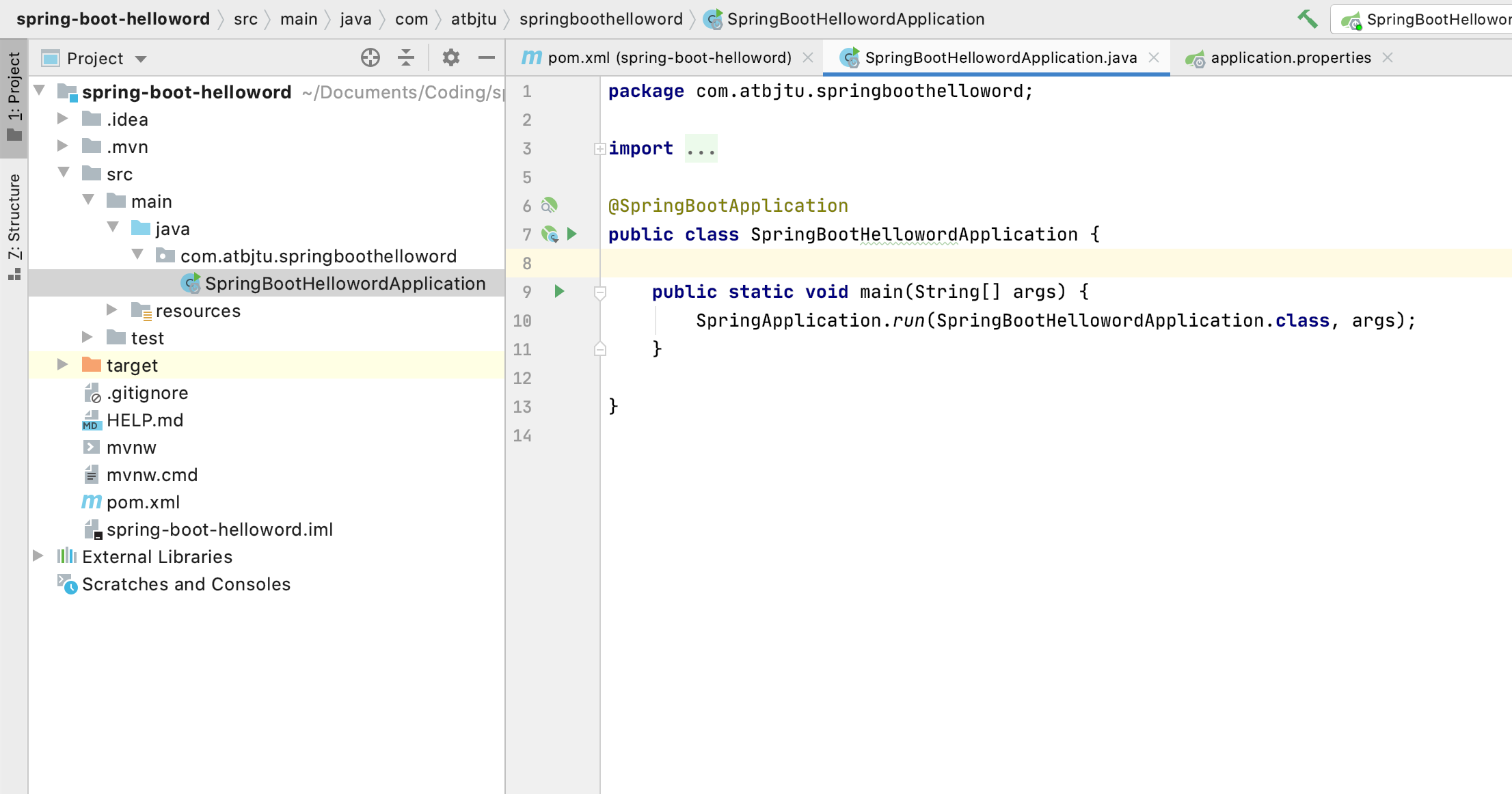Expand the target folder
Viewport: 1512px width, 794px height.
(62, 365)
